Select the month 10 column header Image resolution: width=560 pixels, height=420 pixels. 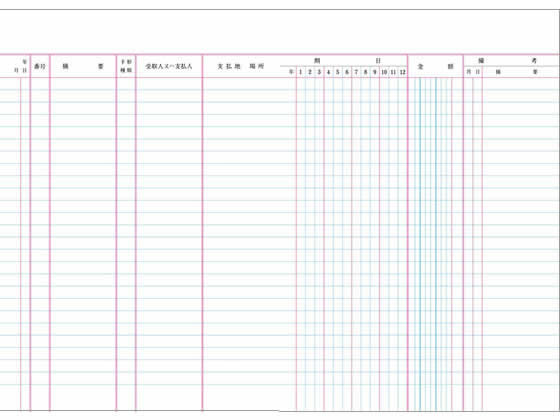[384, 72]
